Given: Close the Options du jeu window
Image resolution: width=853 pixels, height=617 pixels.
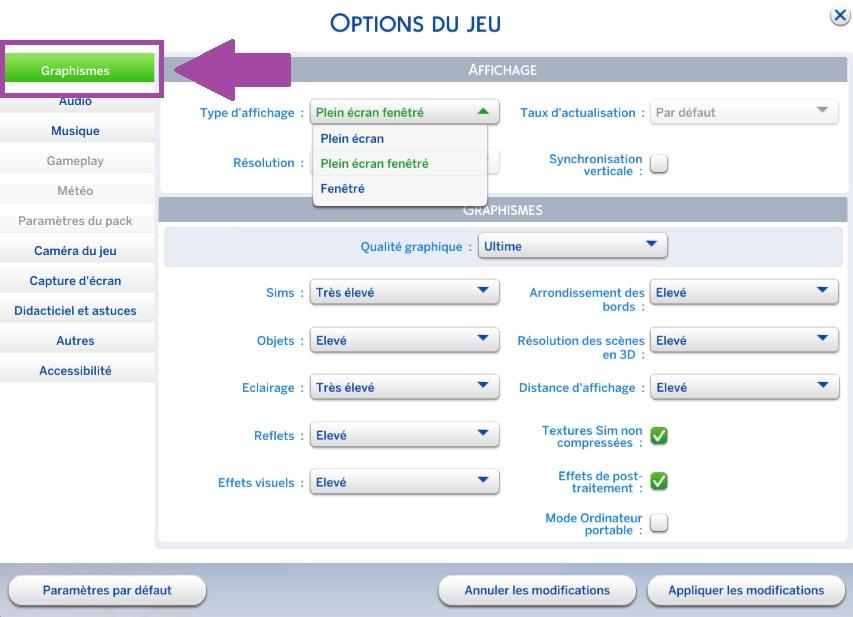Looking at the screenshot, I should (840, 16).
